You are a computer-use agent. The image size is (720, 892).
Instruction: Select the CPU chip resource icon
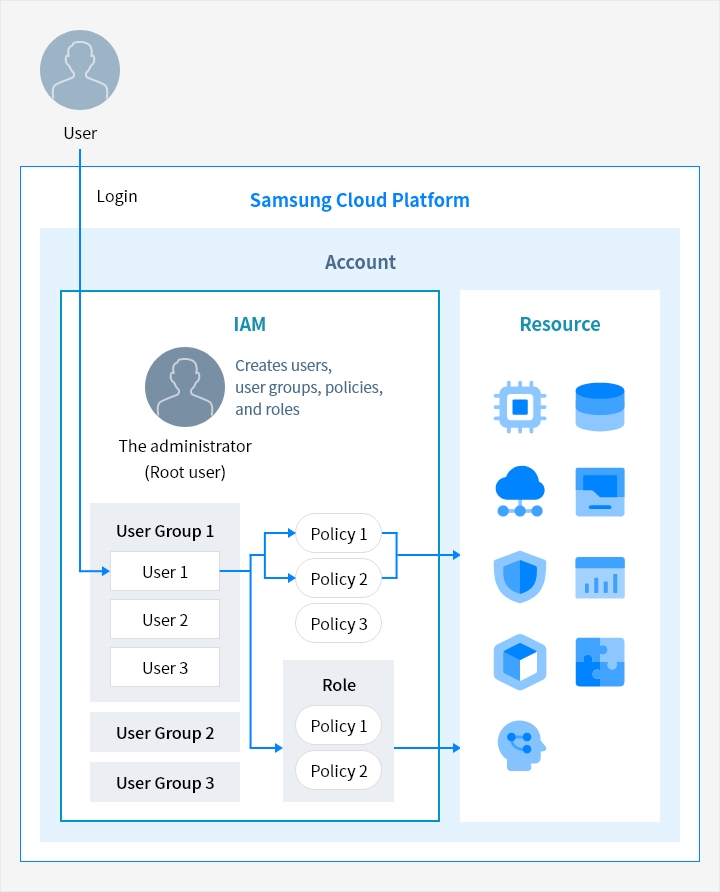point(520,407)
